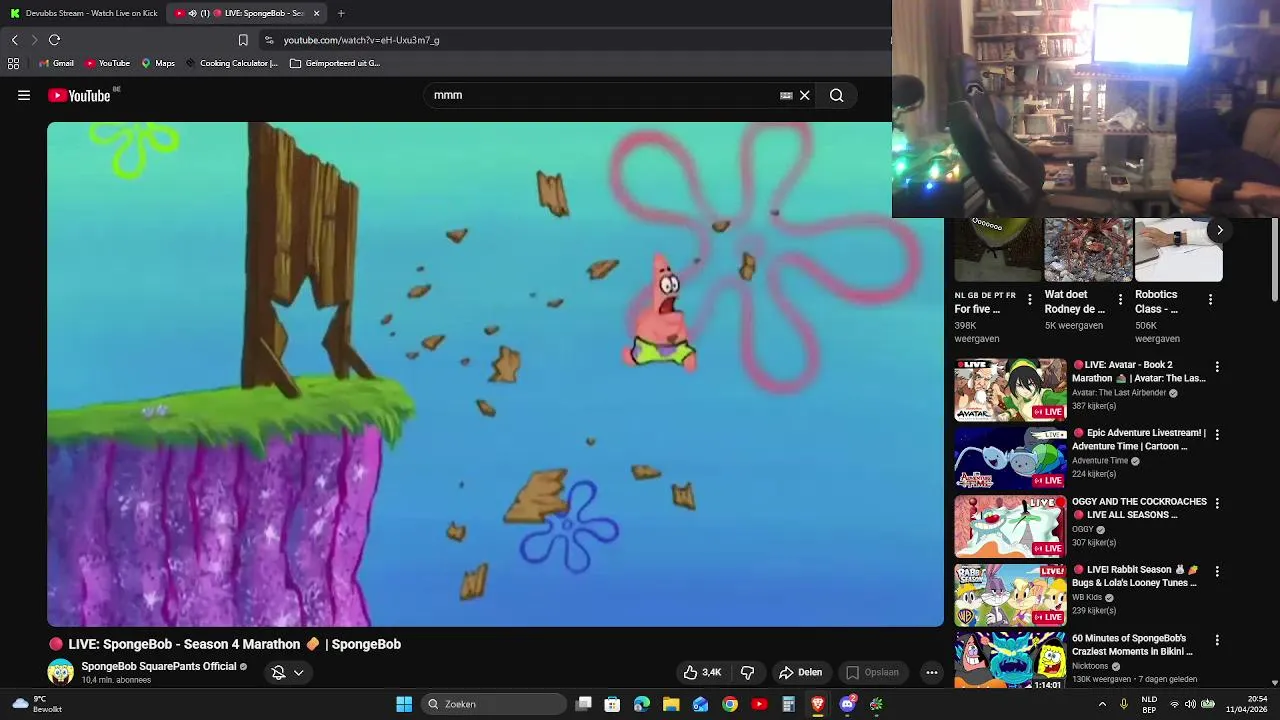1280x720 pixels.
Task: Open the SpongeBob SquarePants Official channel name
Action: (158, 666)
